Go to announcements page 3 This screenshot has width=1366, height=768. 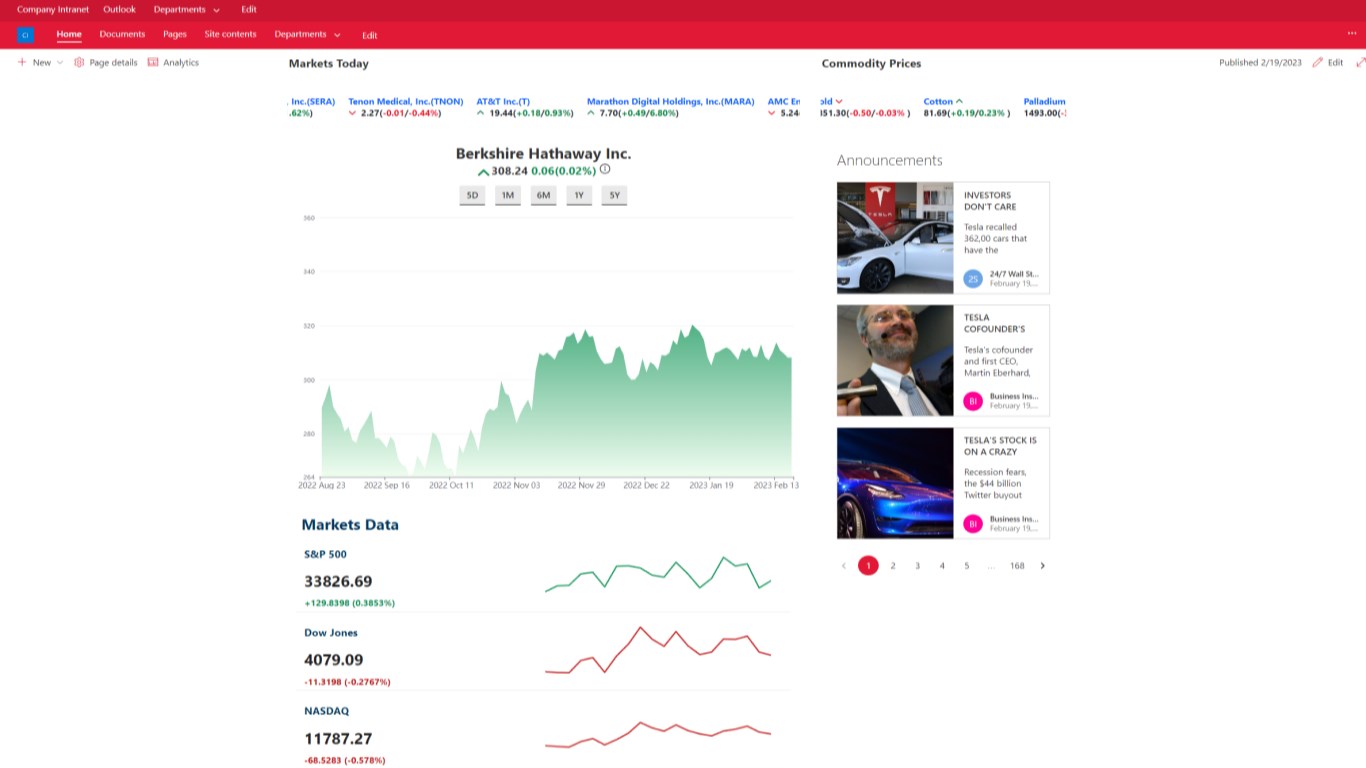(917, 566)
